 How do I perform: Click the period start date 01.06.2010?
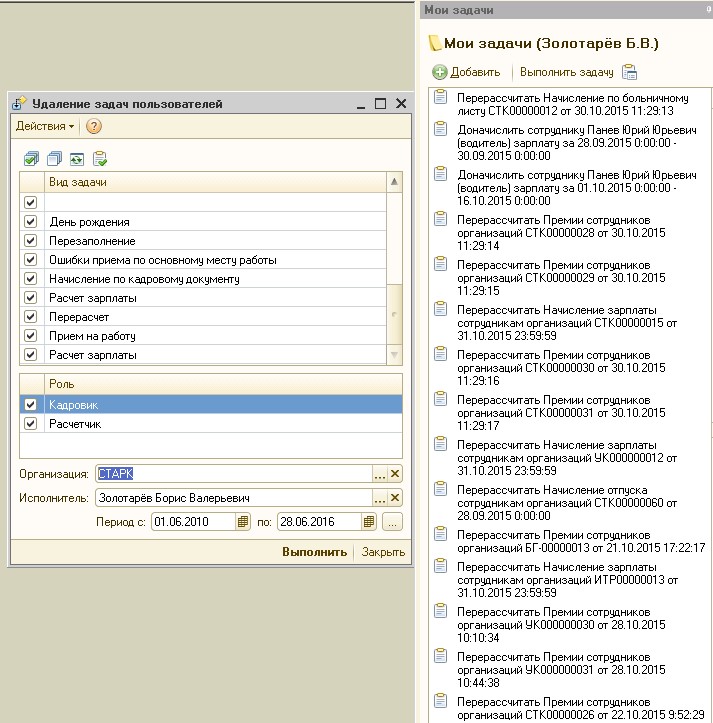(194, 522)
